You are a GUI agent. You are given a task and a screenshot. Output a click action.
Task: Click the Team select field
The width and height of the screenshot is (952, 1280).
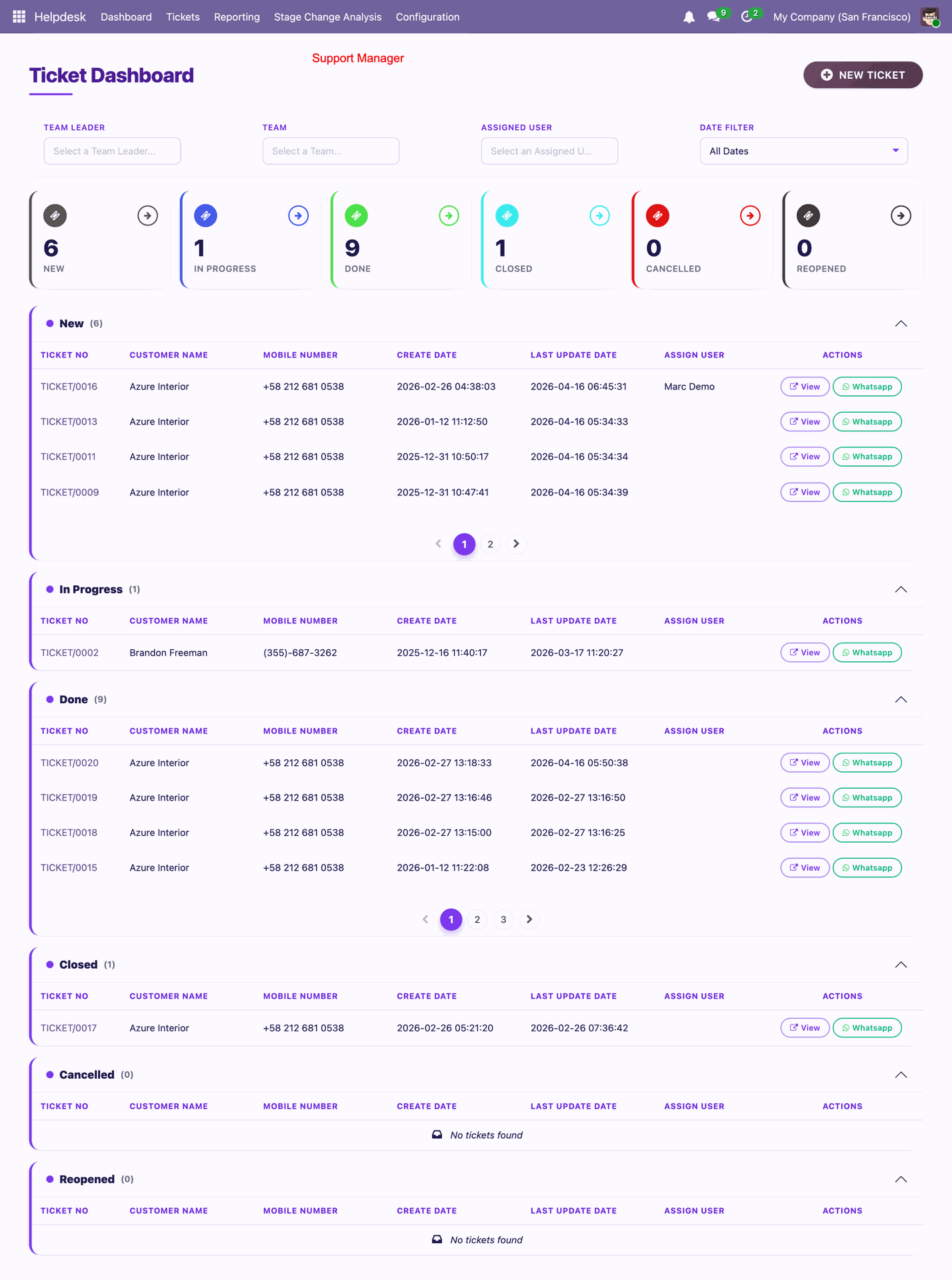331,151
